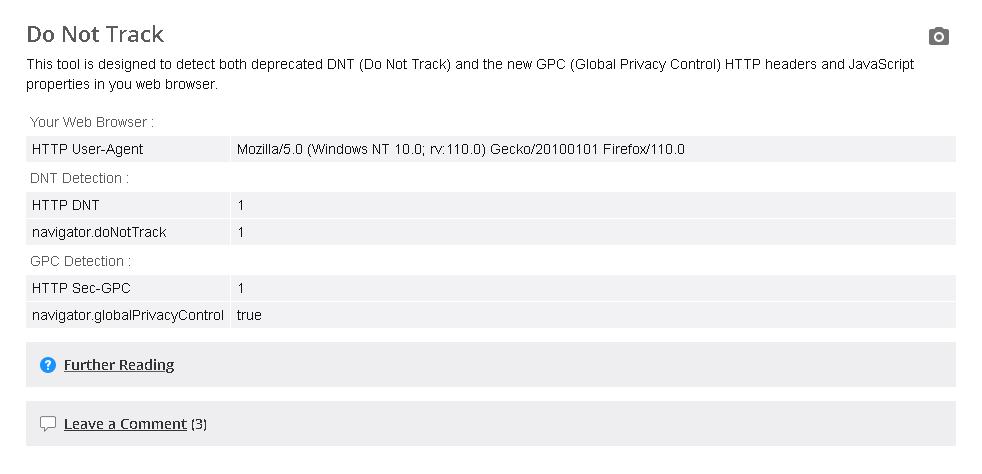
Task: Click the HTTP DNT value 1
Action: (241, 205)
